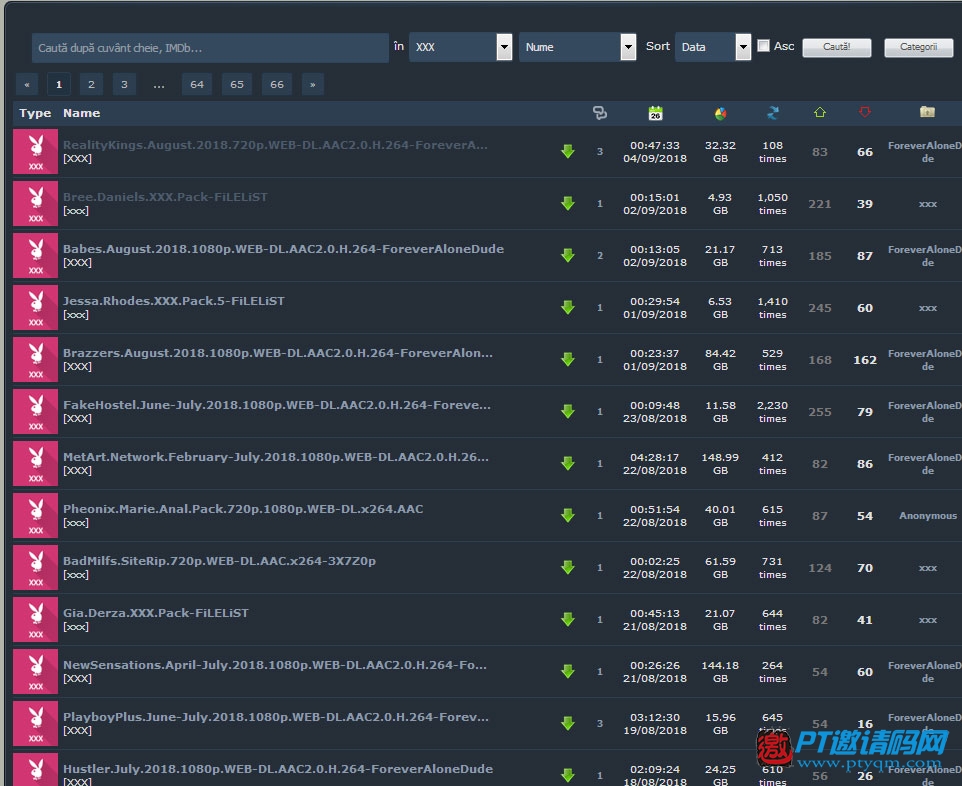
Task: Download MetArt.Network.February-July via green arrow
Action: pos(568,463)
